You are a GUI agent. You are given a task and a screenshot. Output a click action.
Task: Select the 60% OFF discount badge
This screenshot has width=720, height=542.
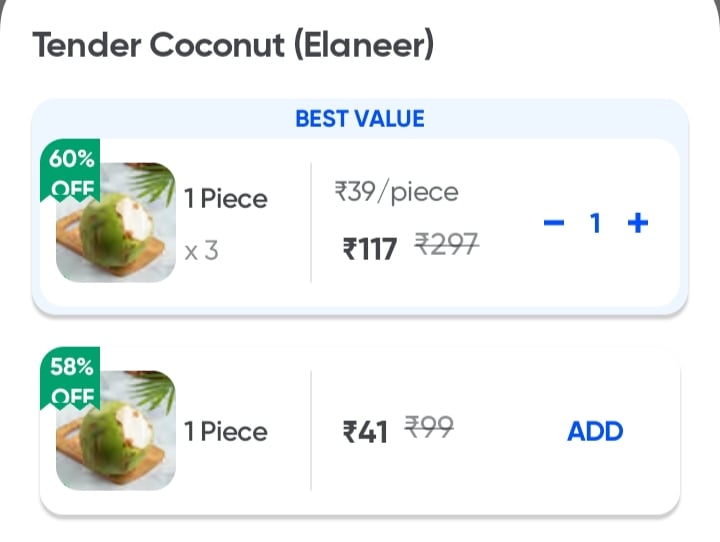pyautogui.click(x=70, y=170)
